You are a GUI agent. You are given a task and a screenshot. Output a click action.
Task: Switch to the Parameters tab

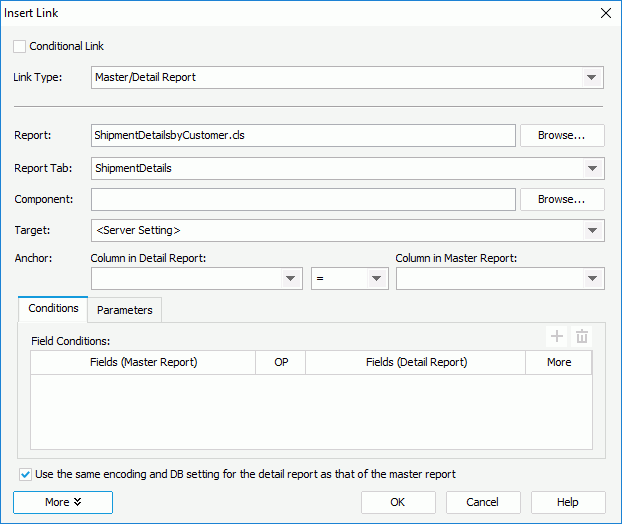(125, 310)
